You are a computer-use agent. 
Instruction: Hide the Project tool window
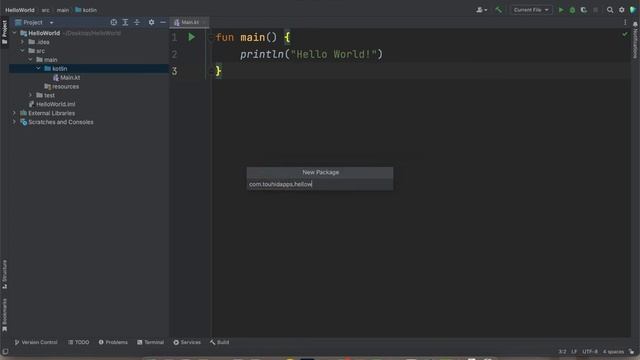pyautogui.click(x=163, y=22)
